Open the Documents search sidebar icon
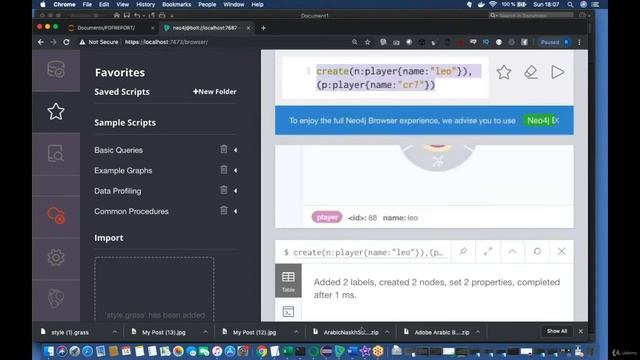Viewport: 640px width, 360px height. [x=56, y=153]
